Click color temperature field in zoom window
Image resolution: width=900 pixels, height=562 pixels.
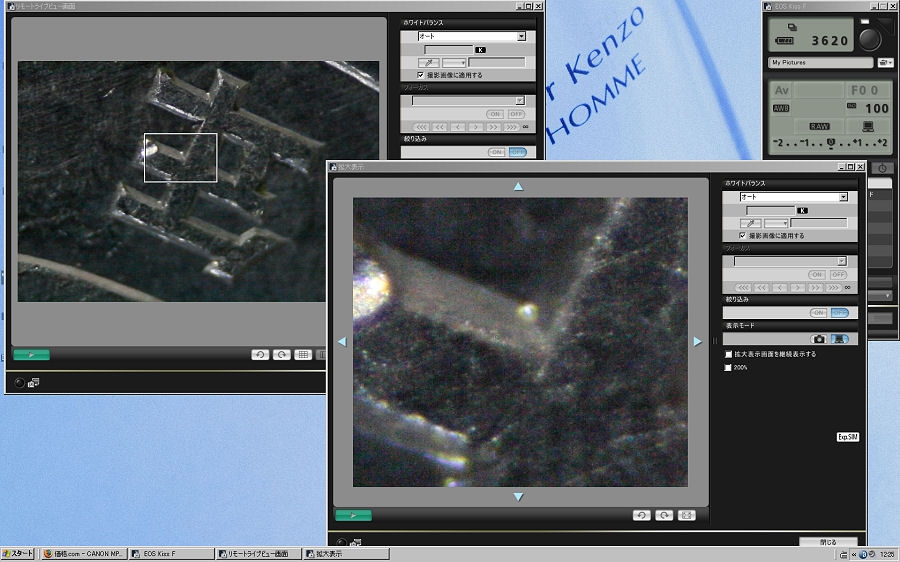click(x=770, y=211)
